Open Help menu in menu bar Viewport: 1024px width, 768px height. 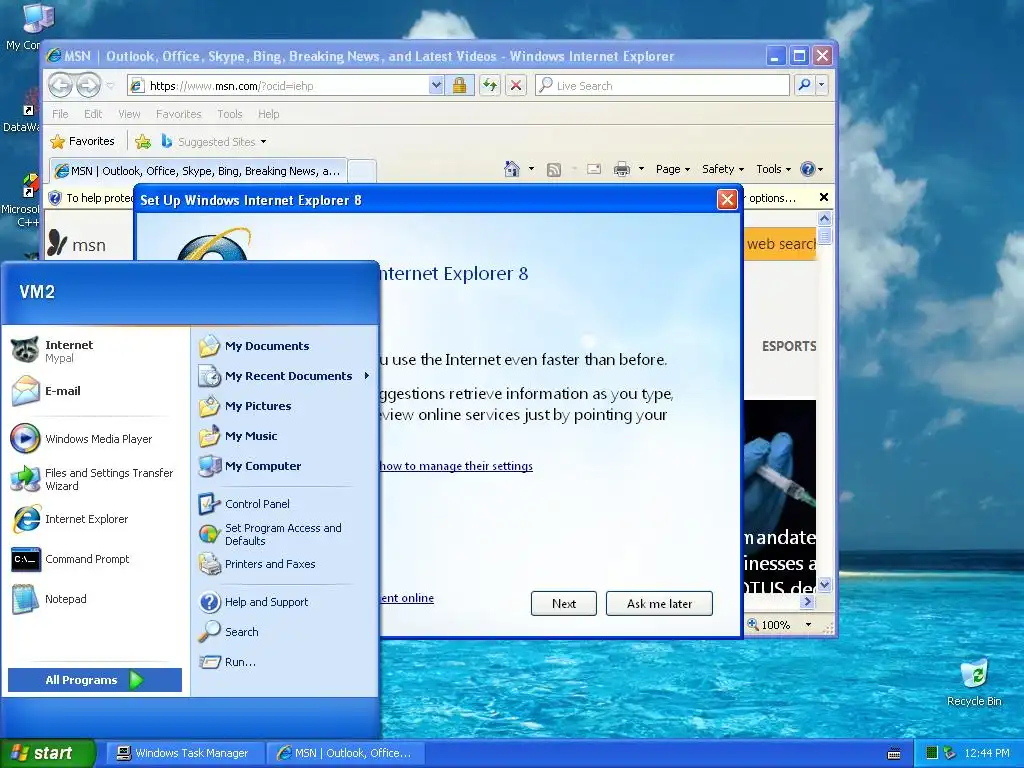tap(268, 114)
